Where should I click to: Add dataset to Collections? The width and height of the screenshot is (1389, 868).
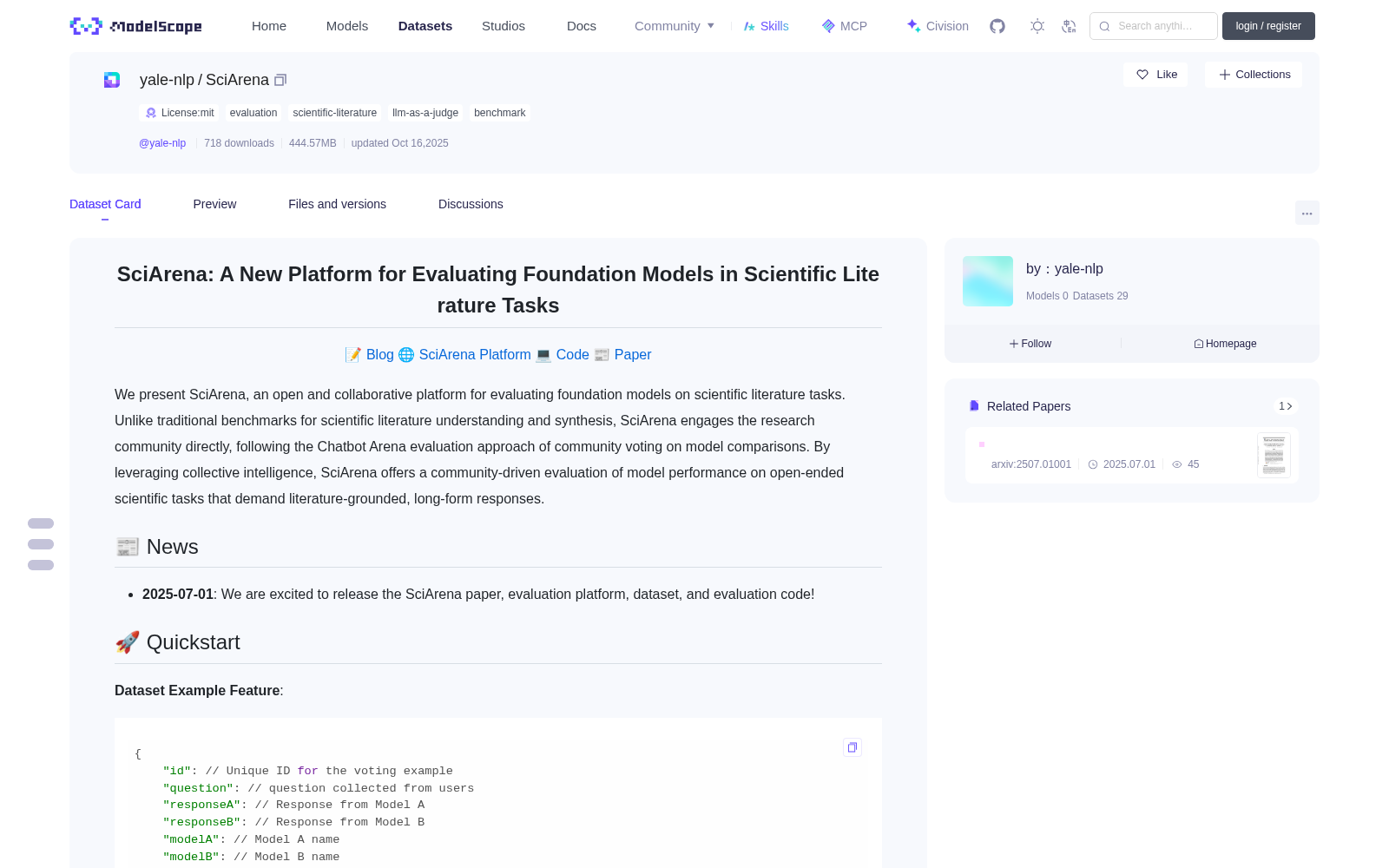pyautogui.click(x=1254, y=75)
